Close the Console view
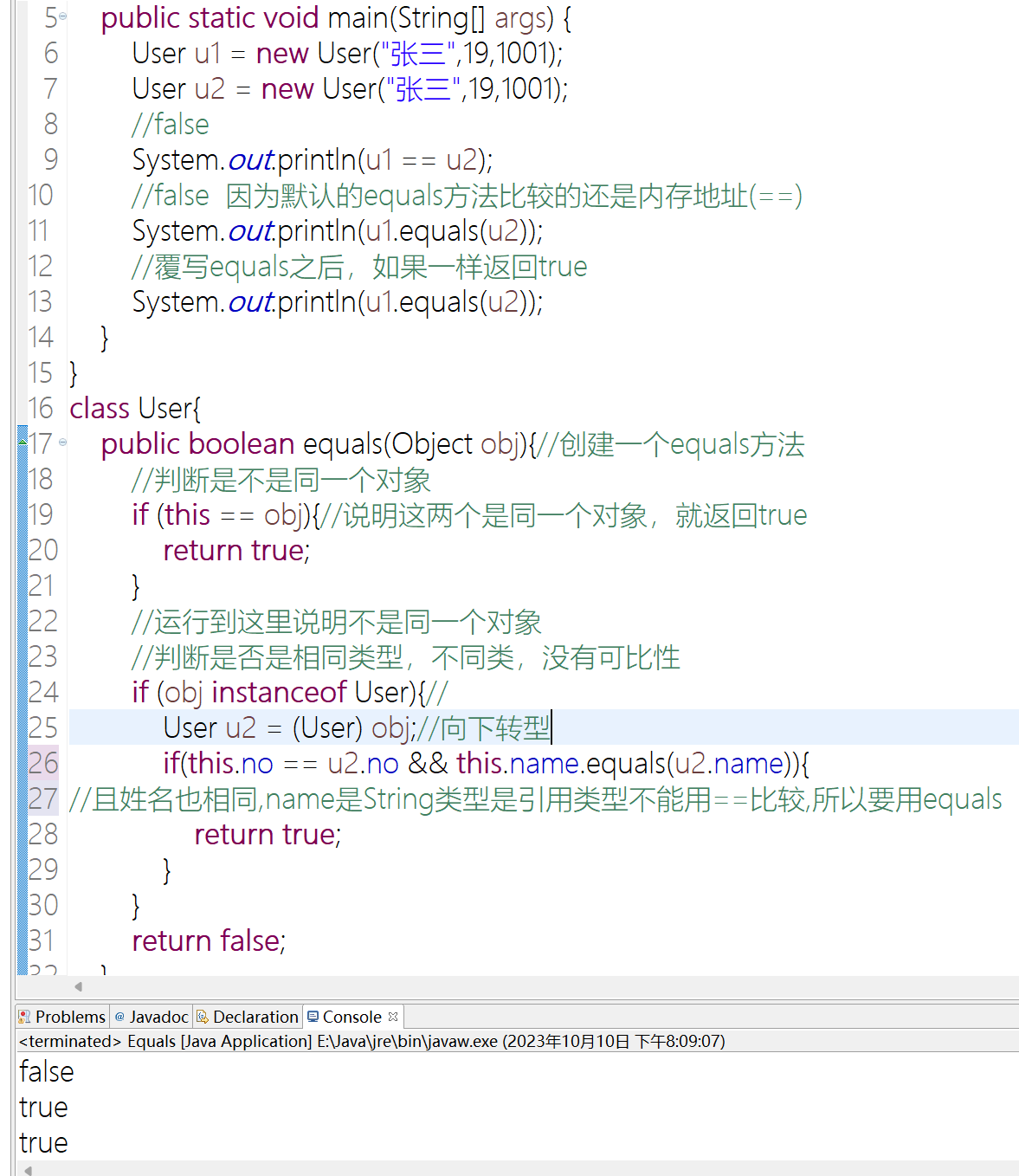The image size is (1019, 1176). coord(391,1015)
